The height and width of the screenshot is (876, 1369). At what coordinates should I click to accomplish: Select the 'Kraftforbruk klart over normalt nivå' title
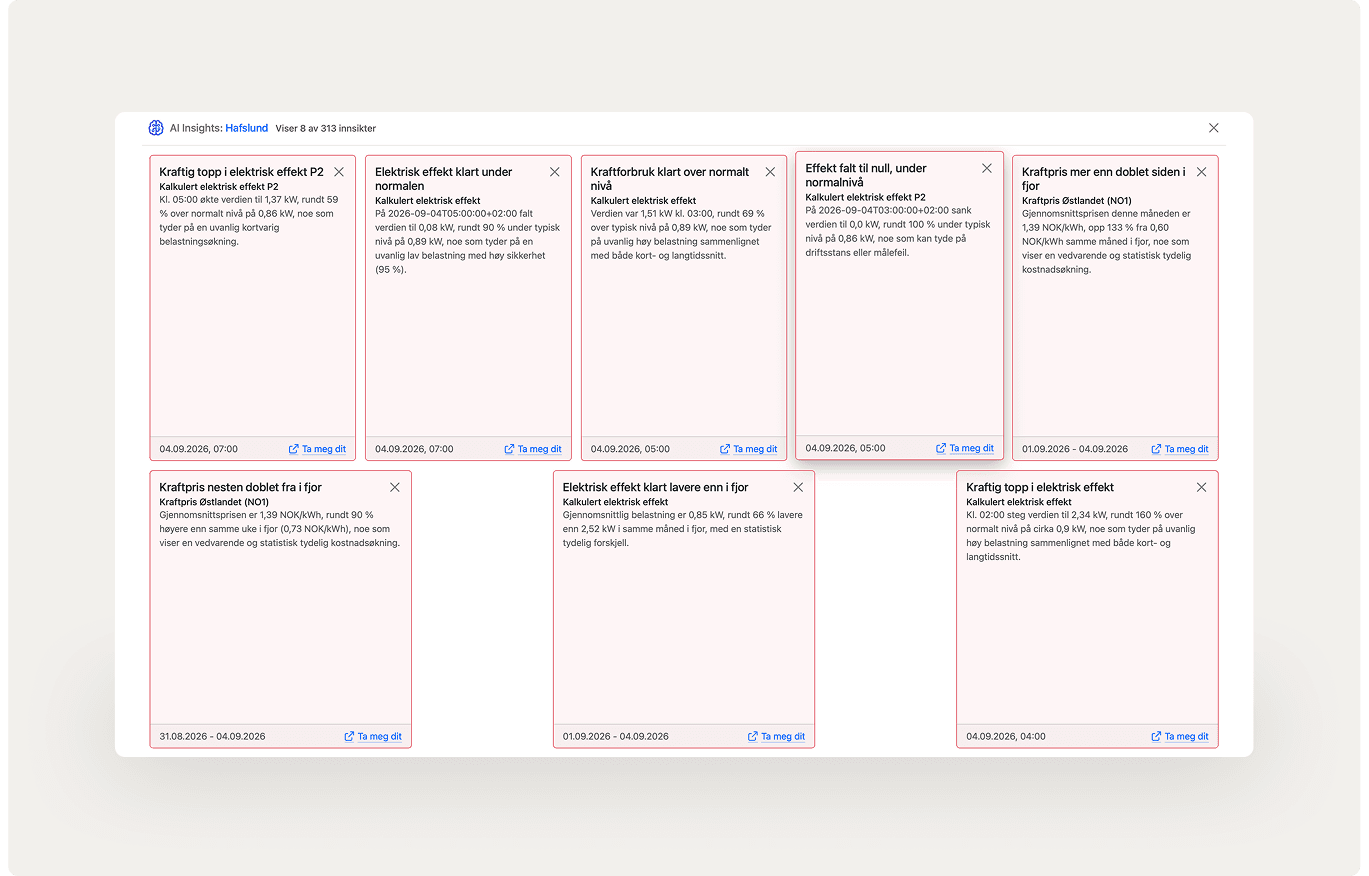670,179
